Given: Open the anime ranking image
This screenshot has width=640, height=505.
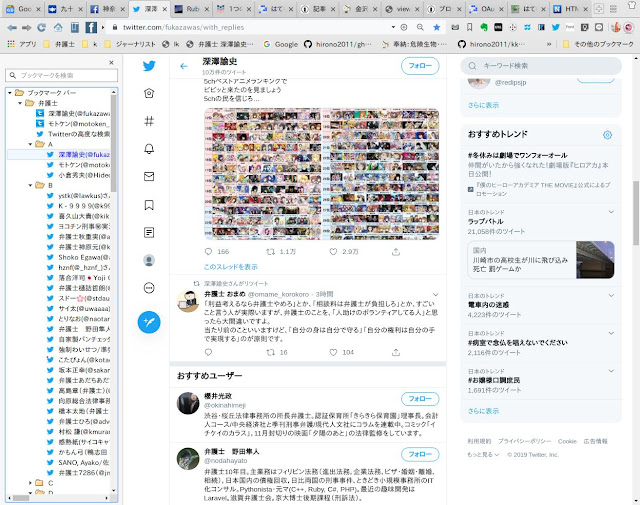Looking at the screenshot, I should [x=321, y=174].
